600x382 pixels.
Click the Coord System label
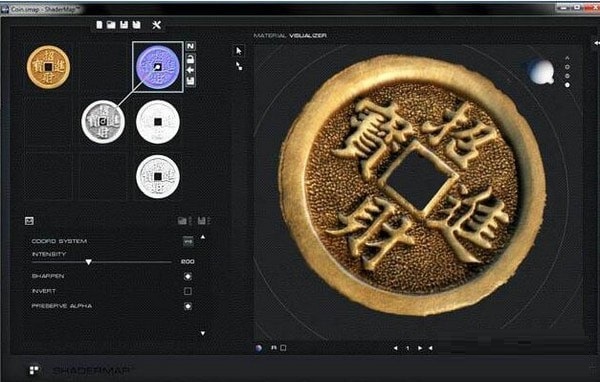59,241
